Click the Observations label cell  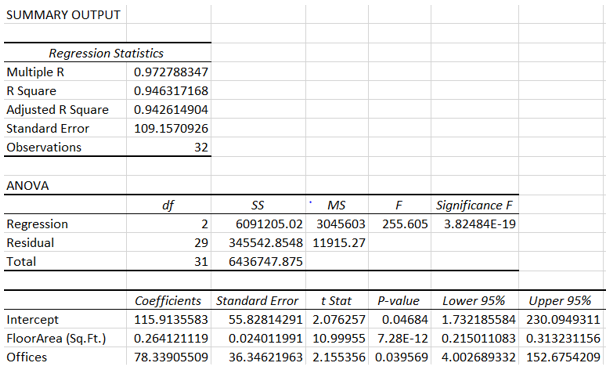pos(44,147)
